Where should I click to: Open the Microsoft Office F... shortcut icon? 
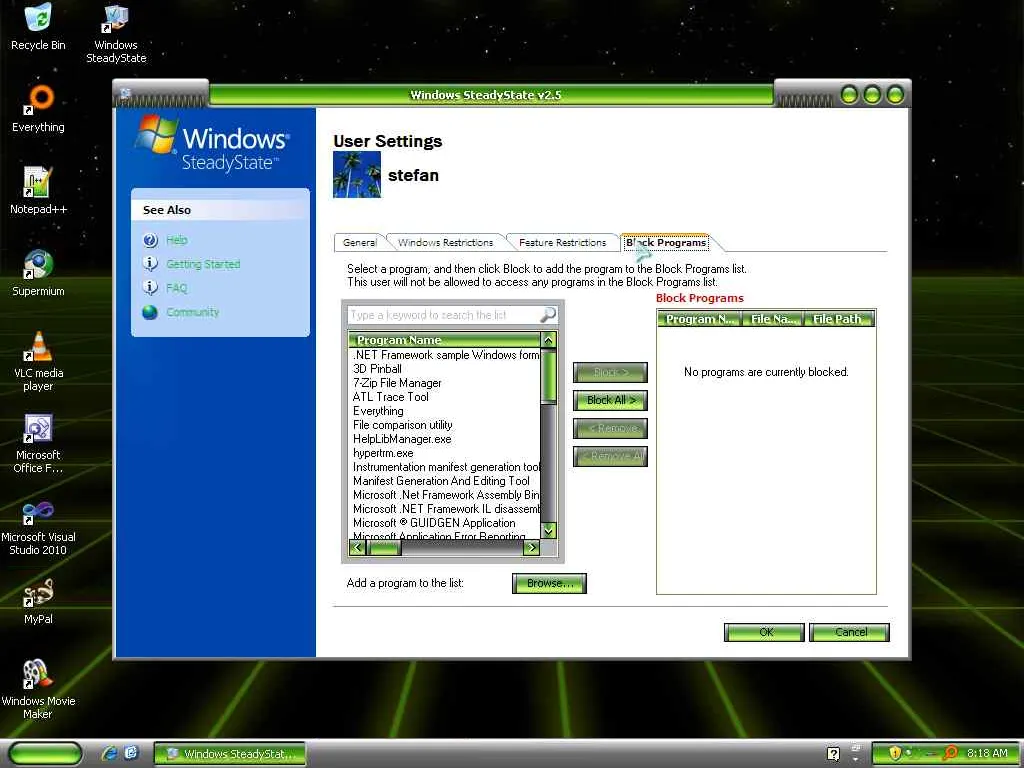tap(39, 443)
